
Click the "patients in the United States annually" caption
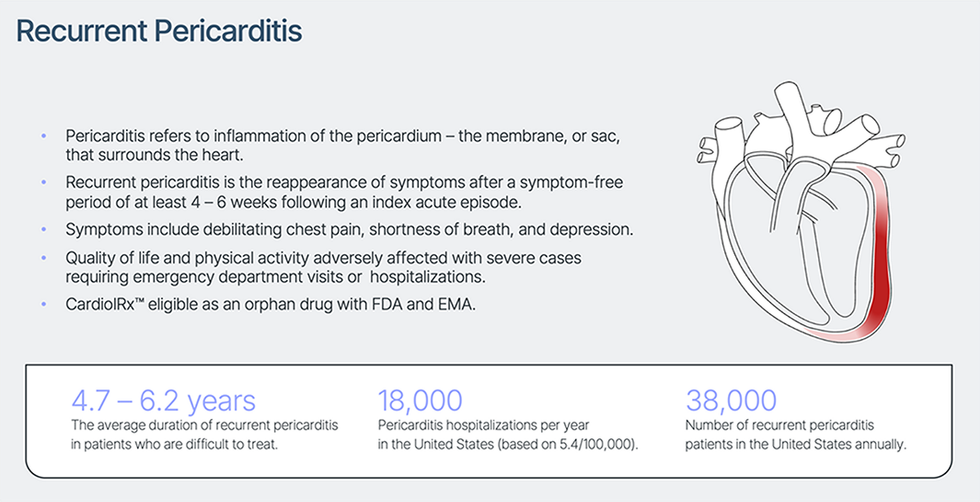click(795, 444)
